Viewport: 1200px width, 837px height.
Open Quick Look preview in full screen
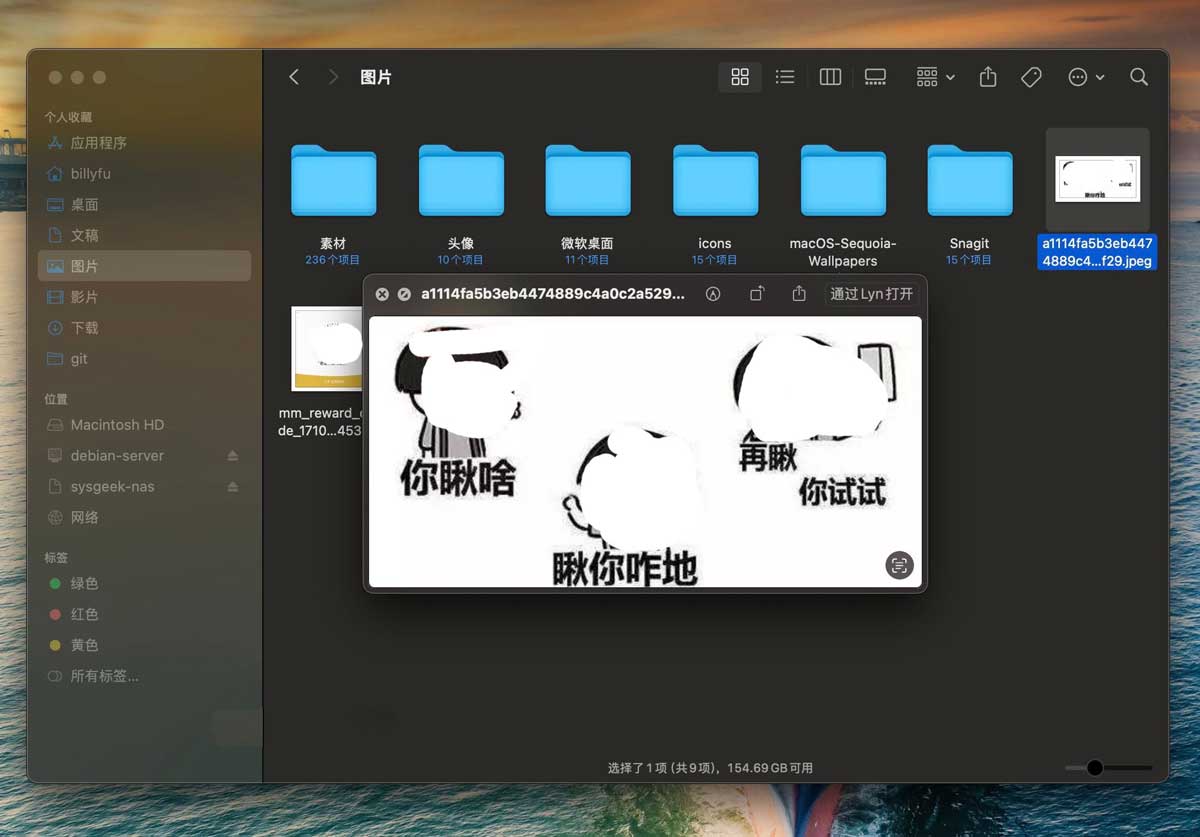click(404, 294)
